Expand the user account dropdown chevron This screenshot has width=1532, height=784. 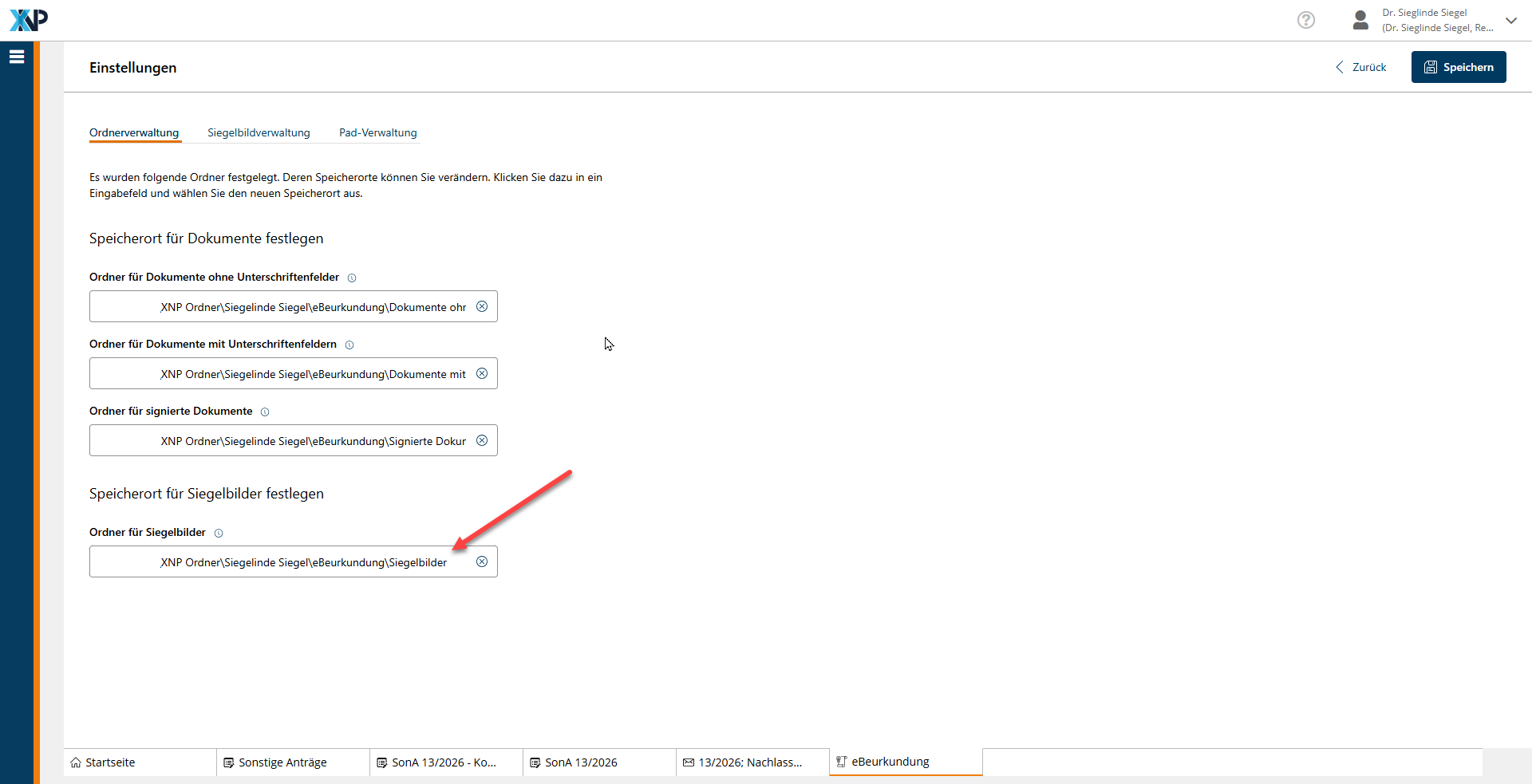click(1510, 21)
